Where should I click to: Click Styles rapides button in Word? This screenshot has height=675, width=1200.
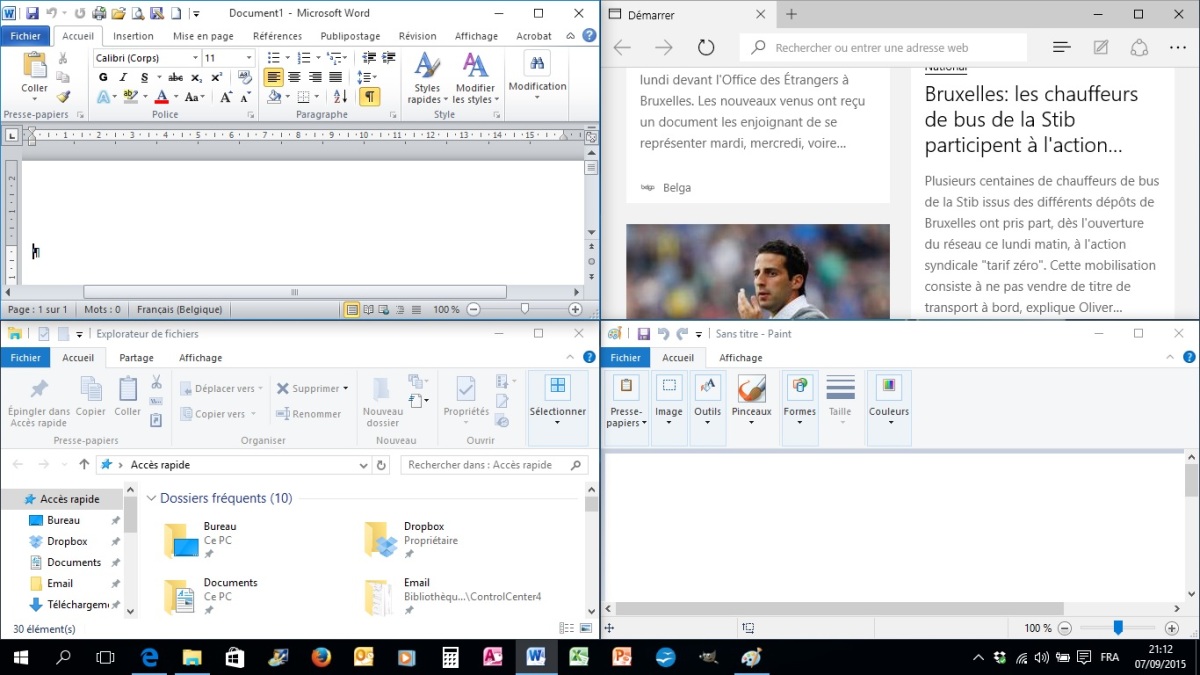[x=427, y=78]
